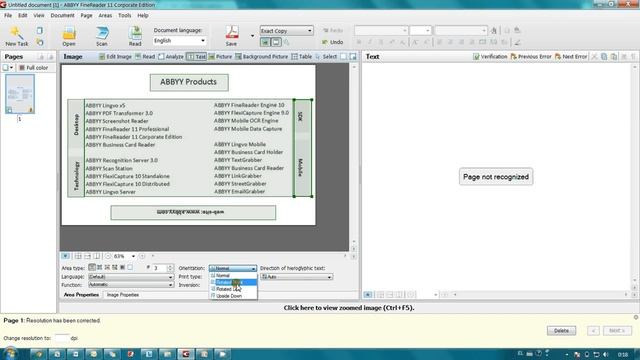The image size is (640, 360).
Task: Open the Help menu
Action: [142, 16]
